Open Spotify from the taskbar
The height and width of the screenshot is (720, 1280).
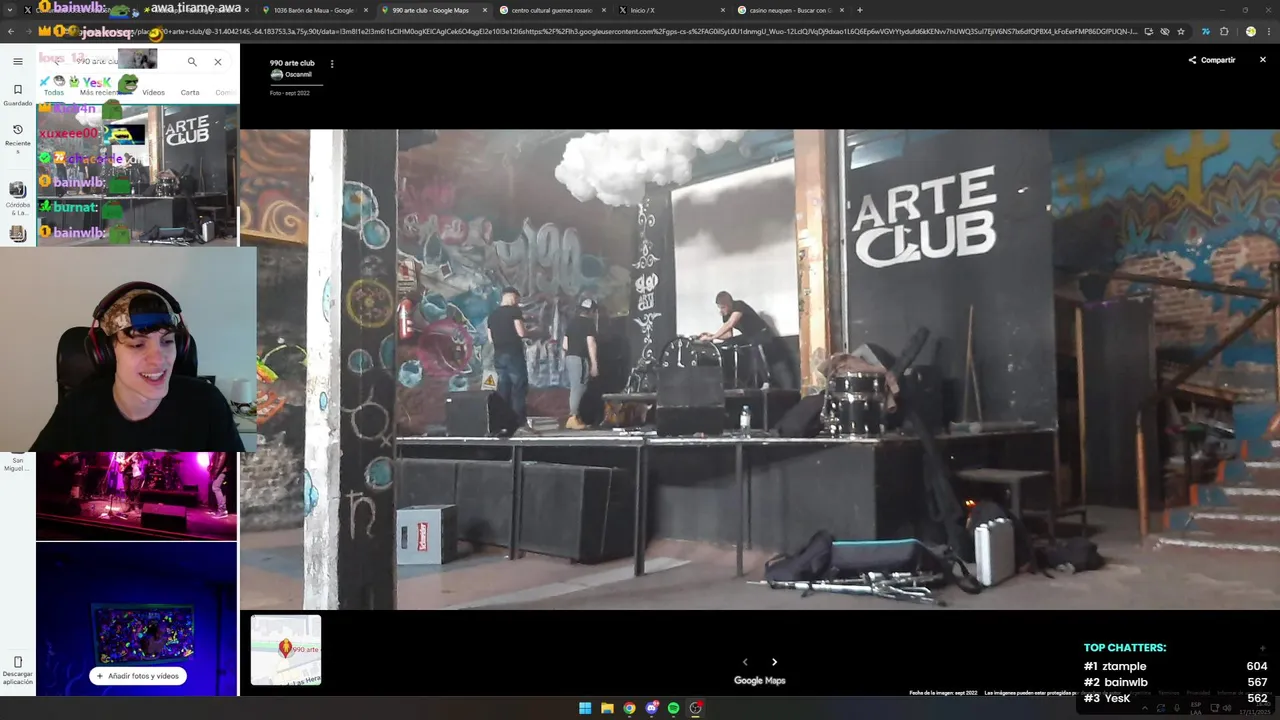click(674, 708)
